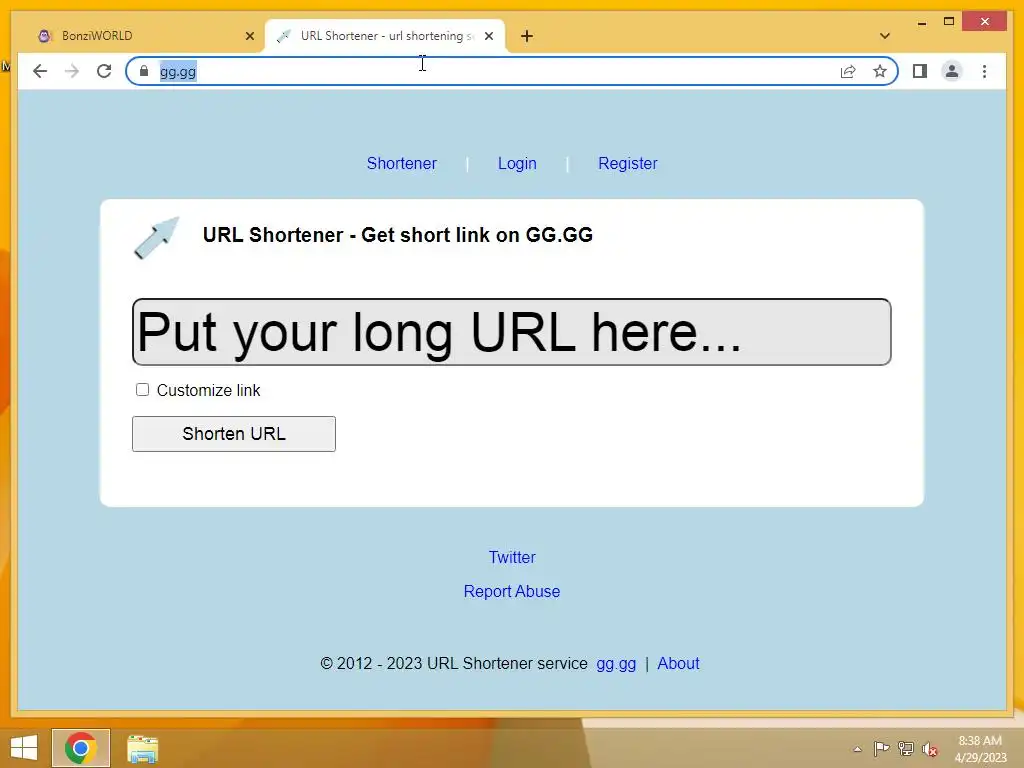Open the Windows Start button
Image resolution: width=1024 pixels, height=768 pixels.
[24, 748]
